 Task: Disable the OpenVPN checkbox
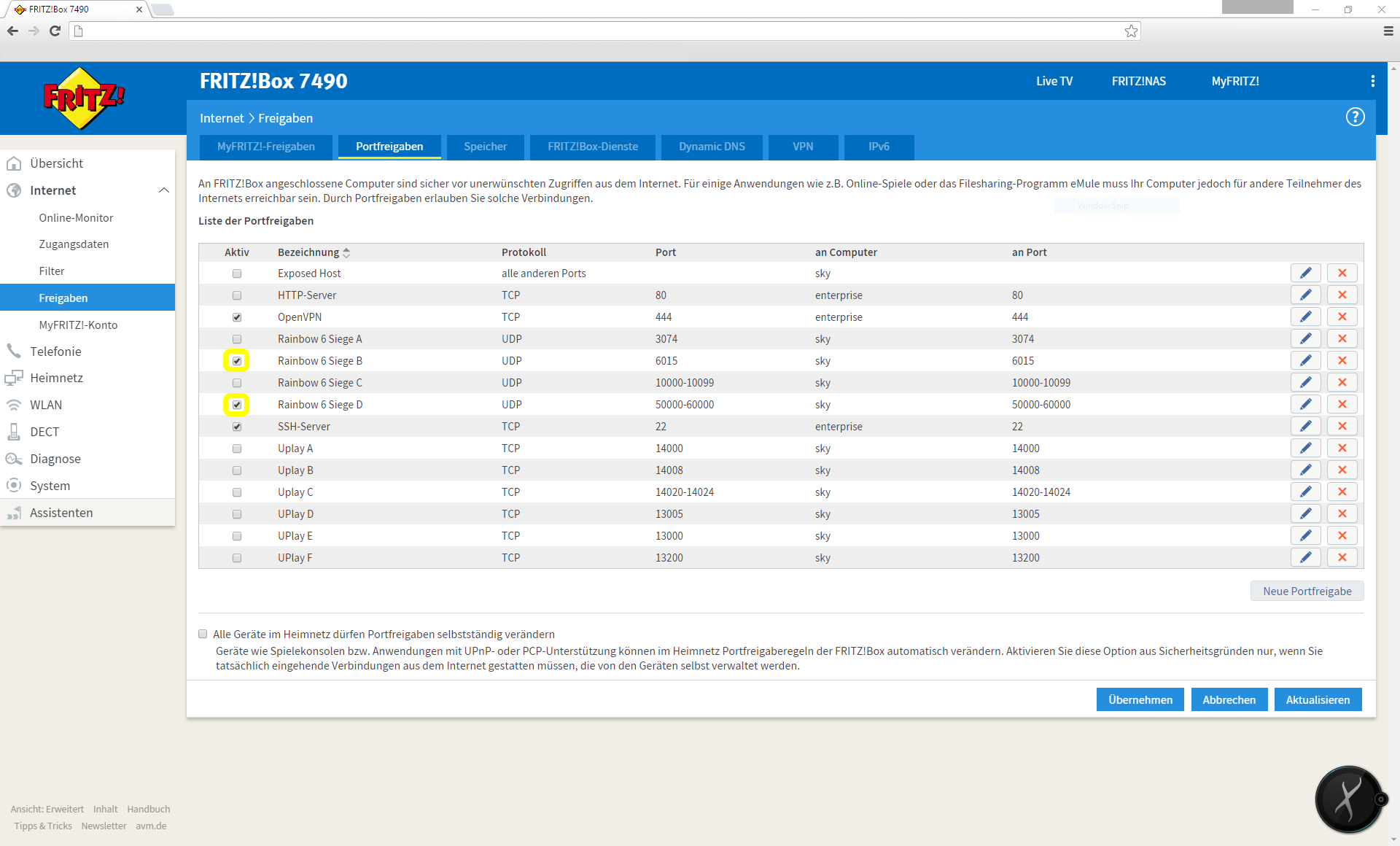coord(237,317)
